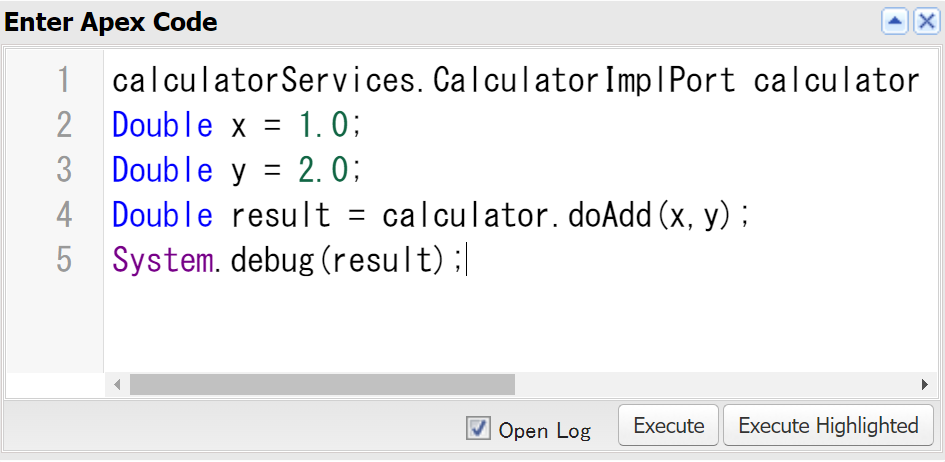This screenshot has width=945, height=462.
Task: Place cursor on the value 1.0
Action: (324, 125)
